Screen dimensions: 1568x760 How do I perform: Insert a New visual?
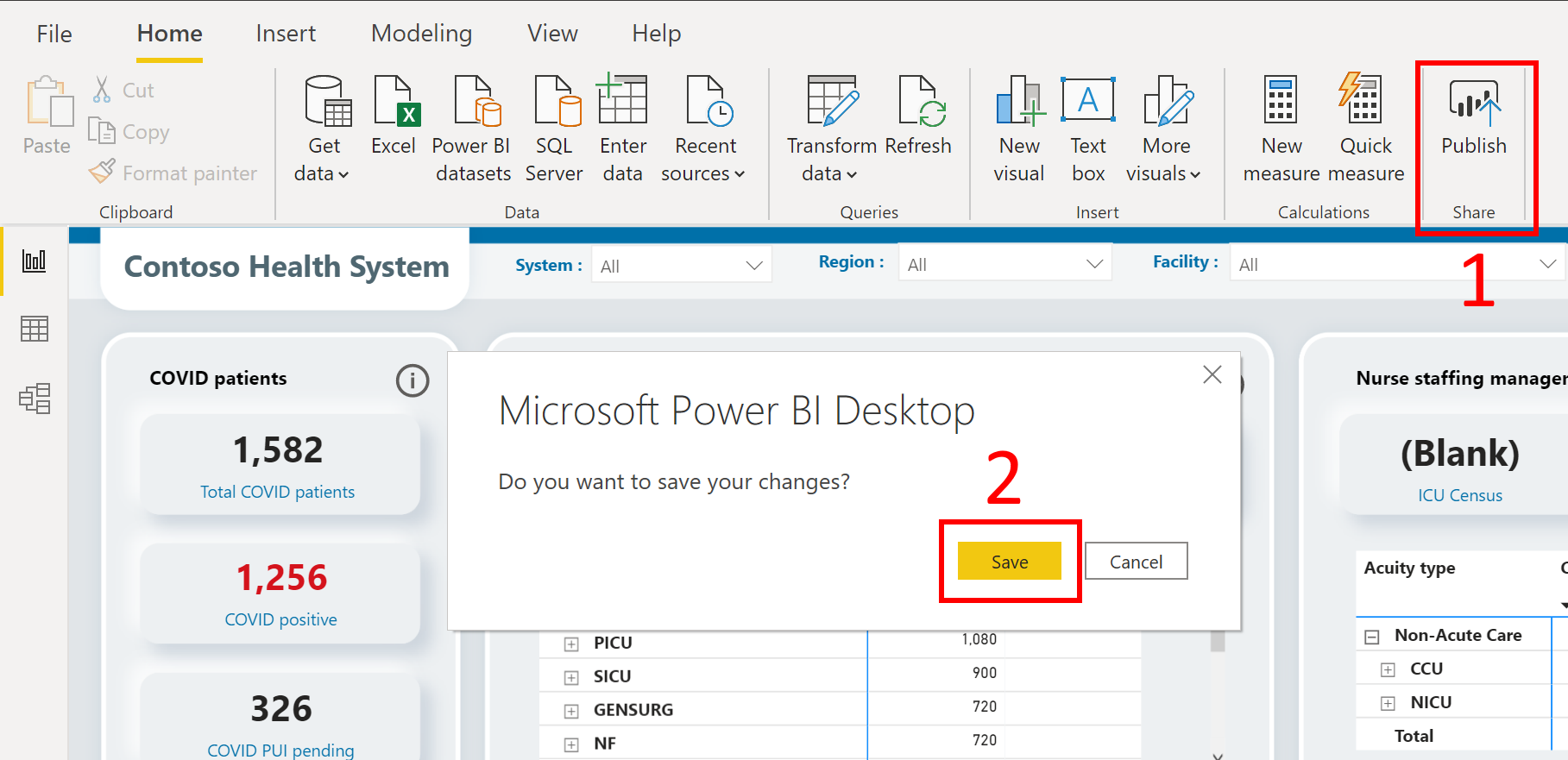[1020, 129]
